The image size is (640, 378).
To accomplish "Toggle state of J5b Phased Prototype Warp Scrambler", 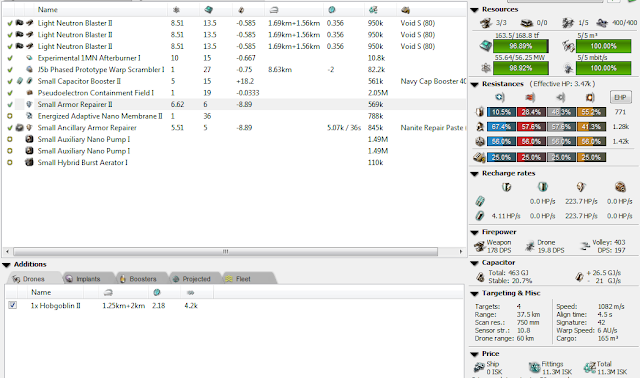I will click(10, 70).
